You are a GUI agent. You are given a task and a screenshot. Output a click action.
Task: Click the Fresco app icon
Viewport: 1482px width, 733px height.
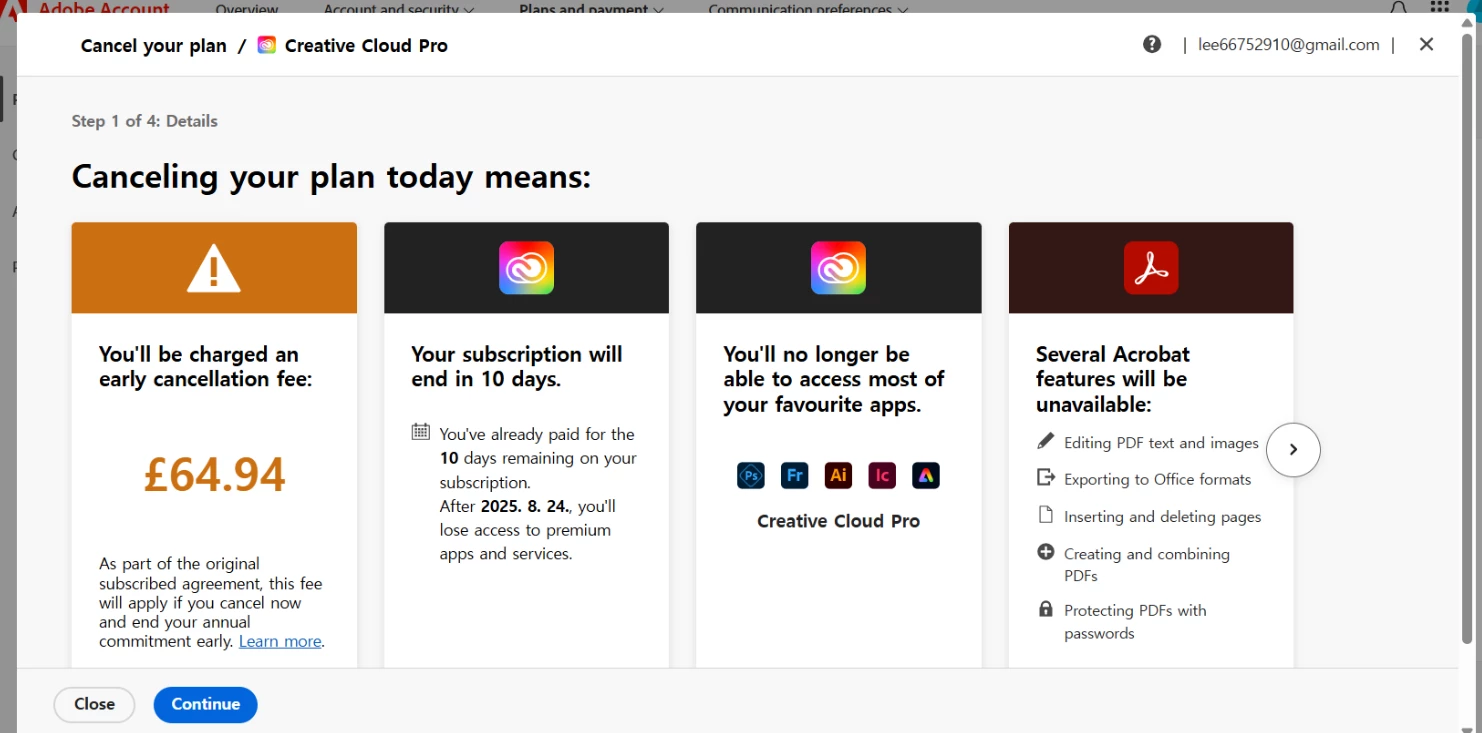click(794, 475)
